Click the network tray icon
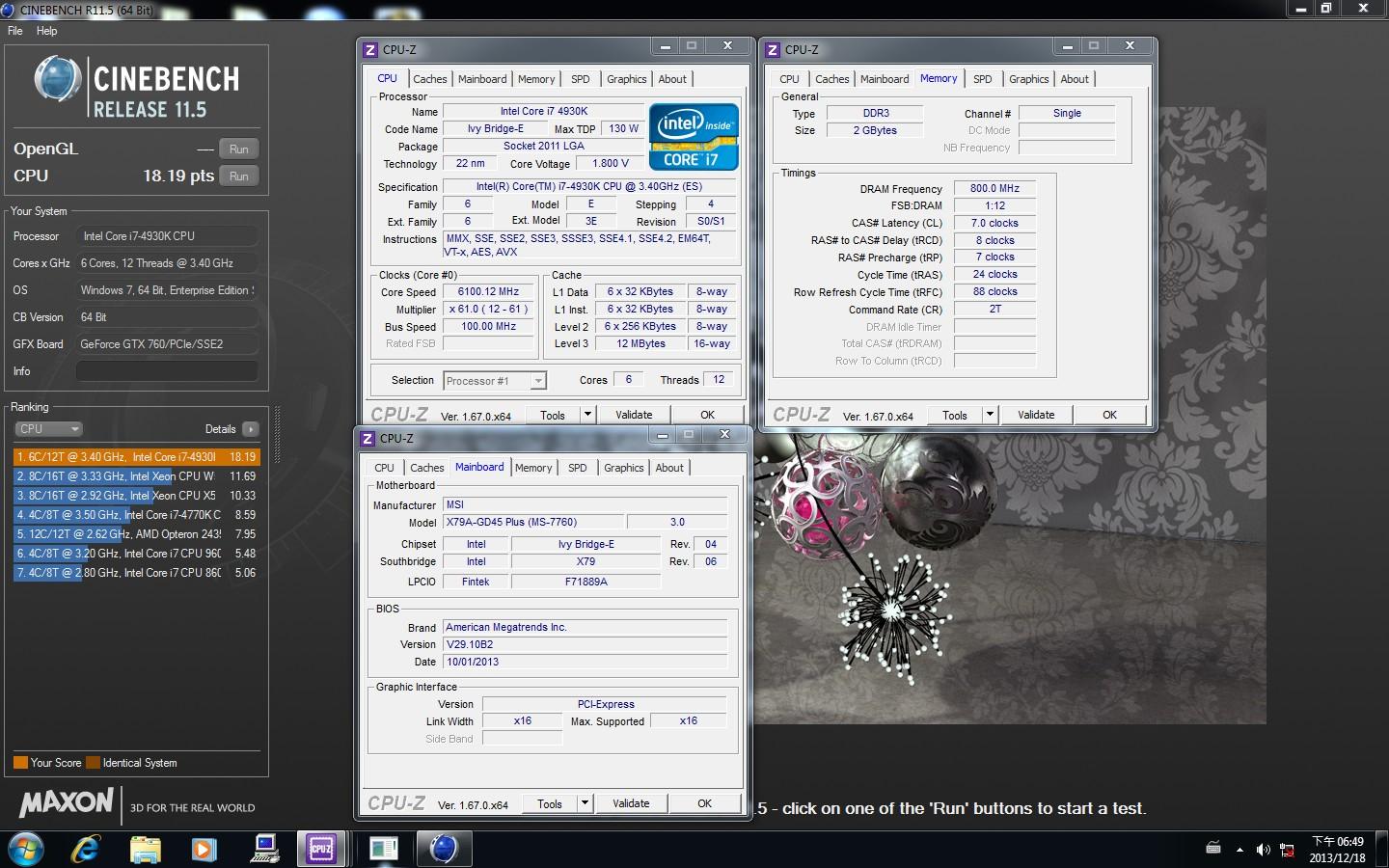1389x868 pixels. 1287,850
